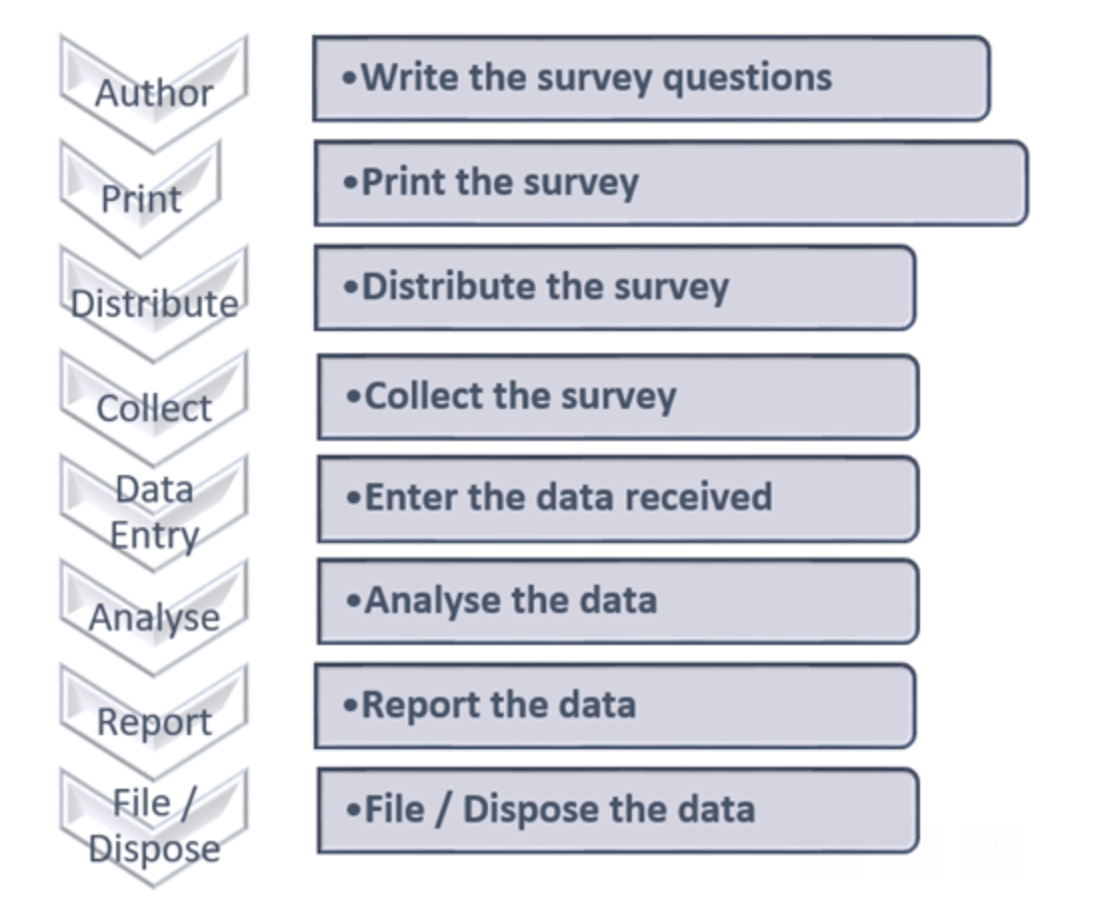Select the Collect chevron shape
The width and height of the screenshot is (1096, 908).
coord(154,408)
